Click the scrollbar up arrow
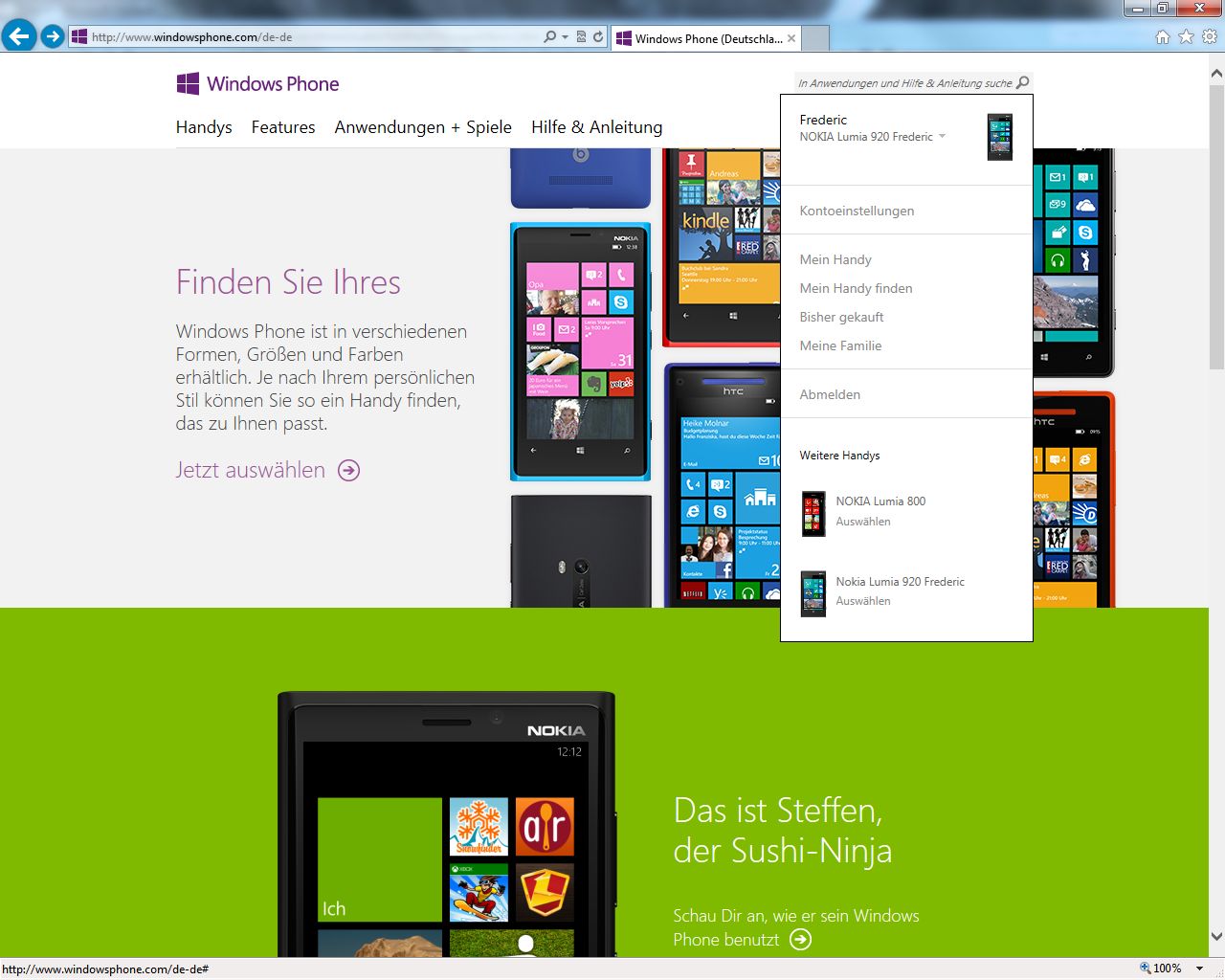This screenshot has width=1225, height=980. tap(1216, 73)
